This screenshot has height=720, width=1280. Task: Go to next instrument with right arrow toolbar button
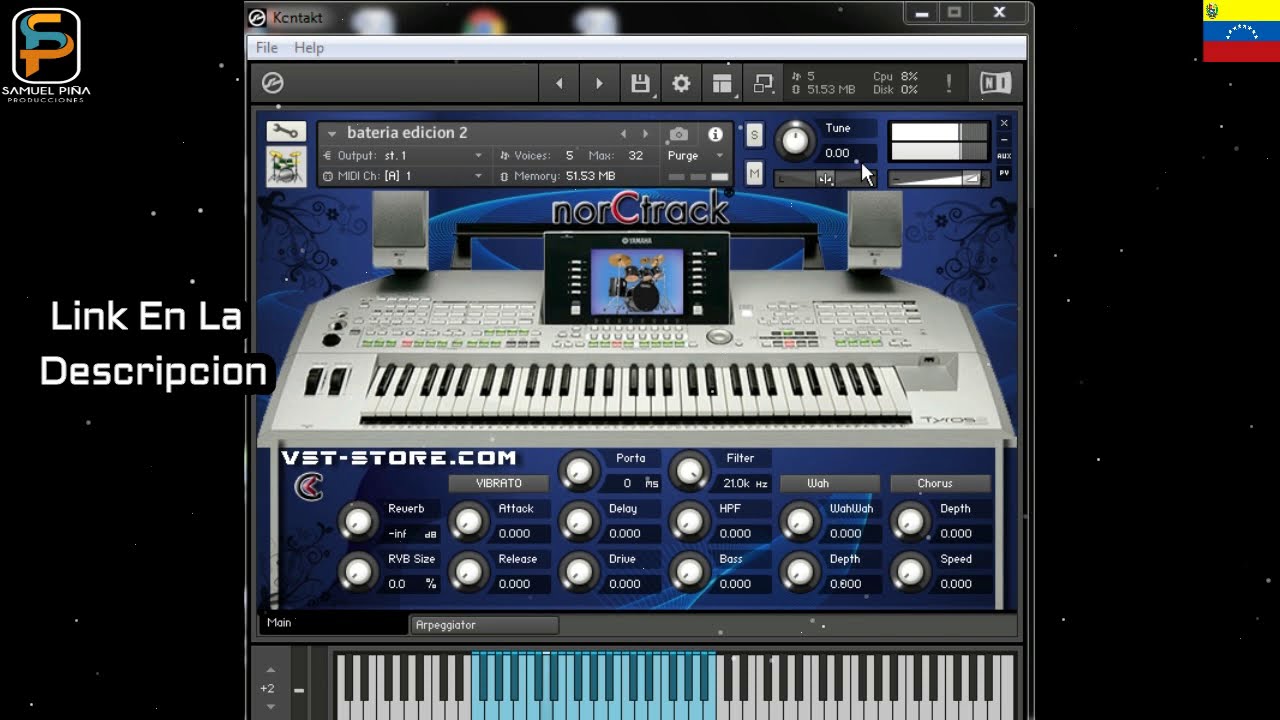[599, 84]
